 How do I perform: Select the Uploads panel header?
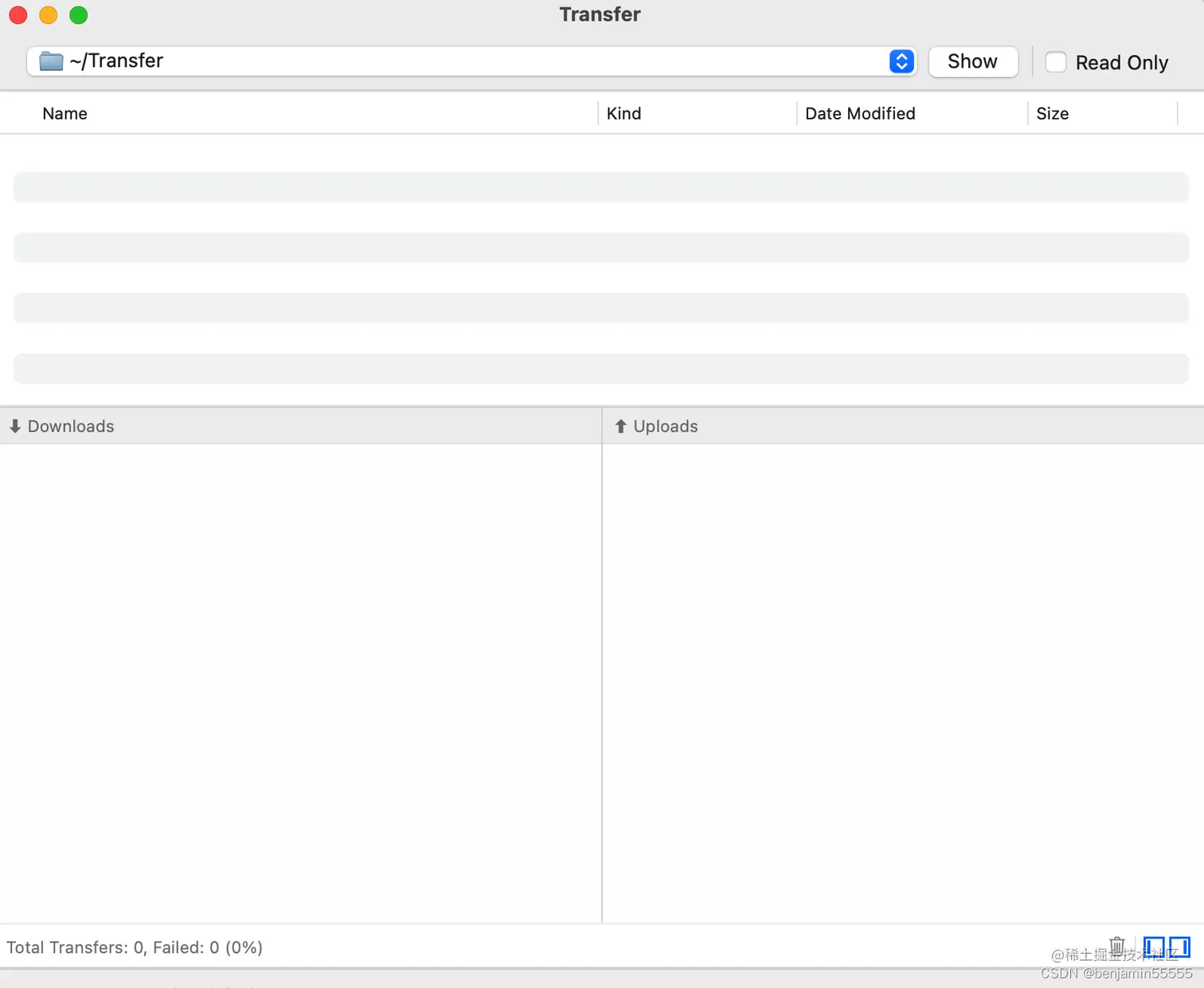(x=903, y=426)
